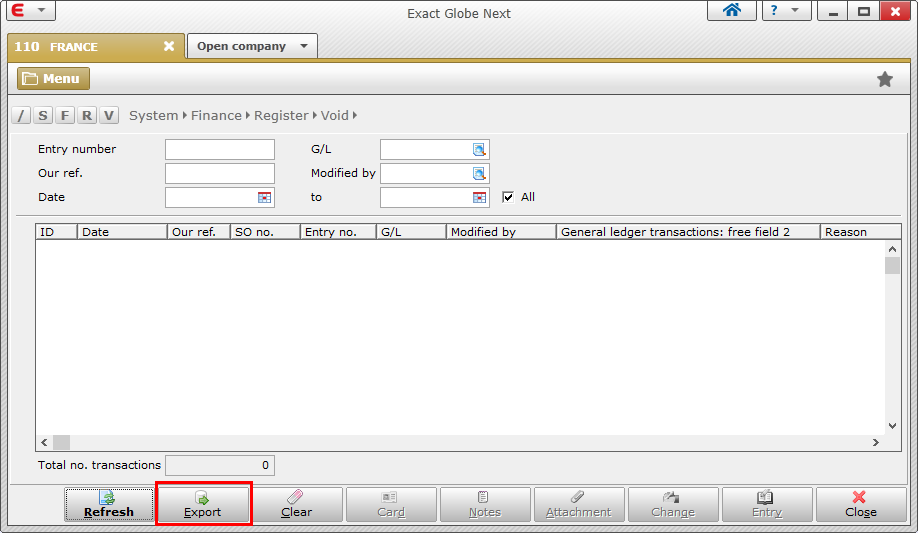The height and width of the screenshot is (533, 918).
Task: Close the Void screen with Close button
Action: click(861, 504)
